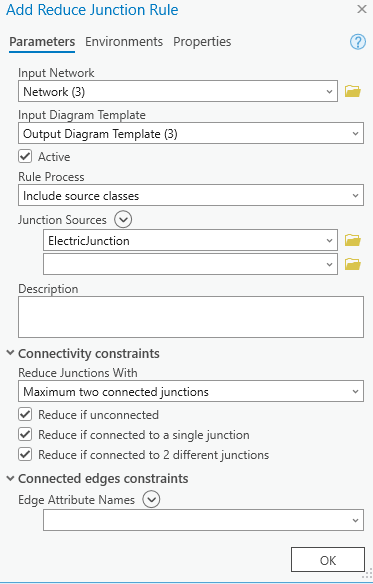The width and height of the screenshot is (373, 584).
Task: Browse folder for empty junction source row
Action: click(353, 264)
